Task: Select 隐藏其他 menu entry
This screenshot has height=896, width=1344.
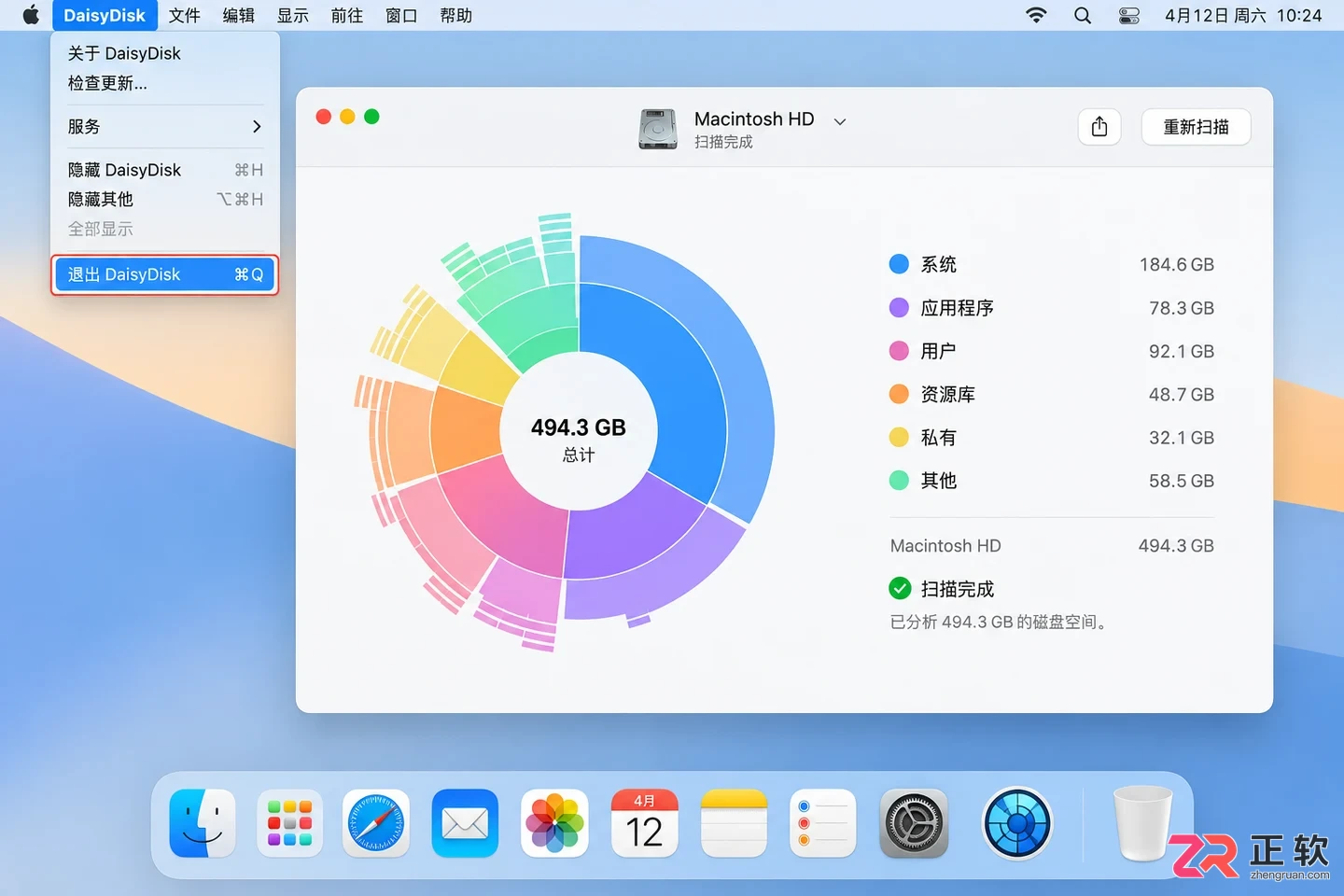Action: coord(165,199)
